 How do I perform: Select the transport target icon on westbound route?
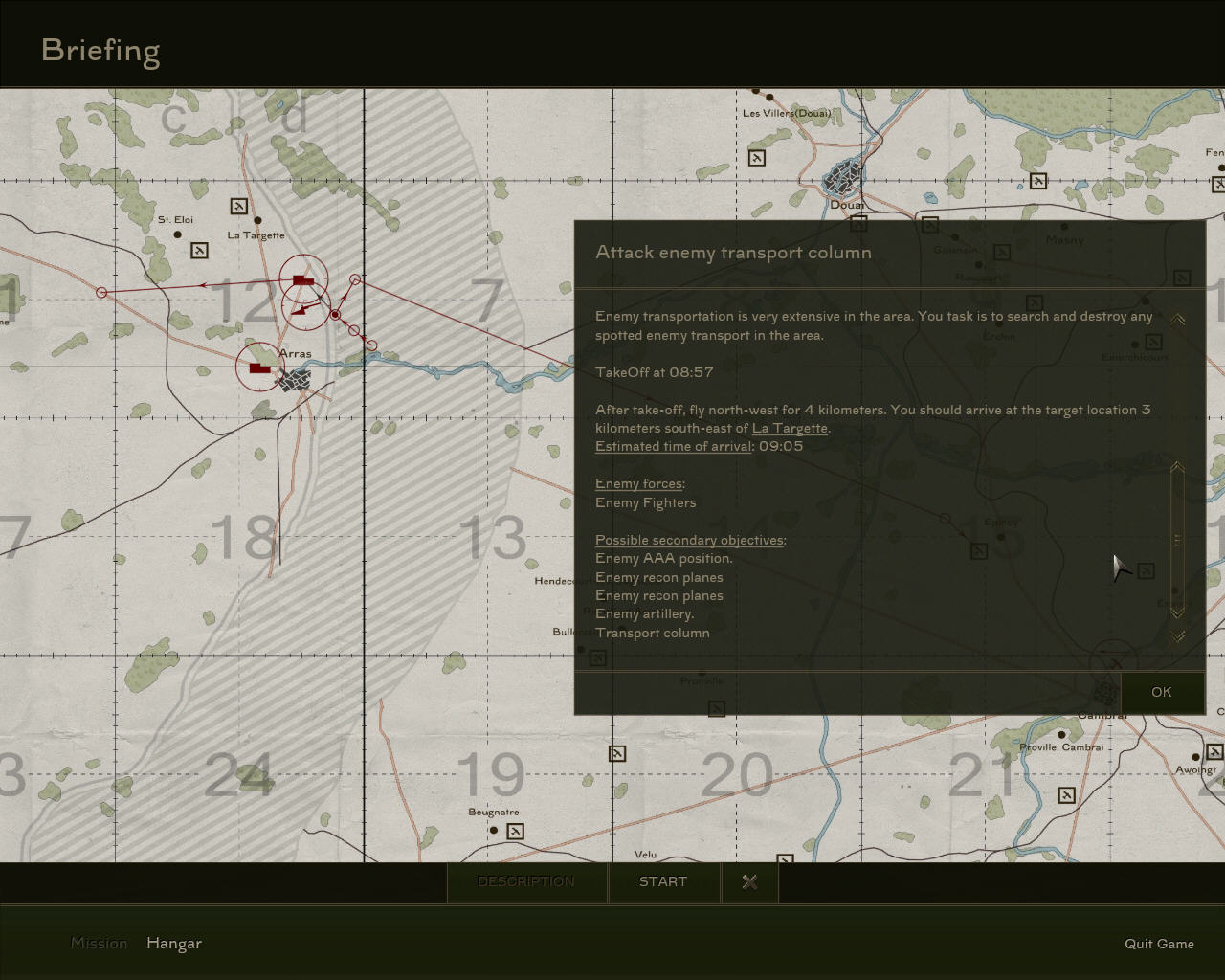click(x=303, y=279)
